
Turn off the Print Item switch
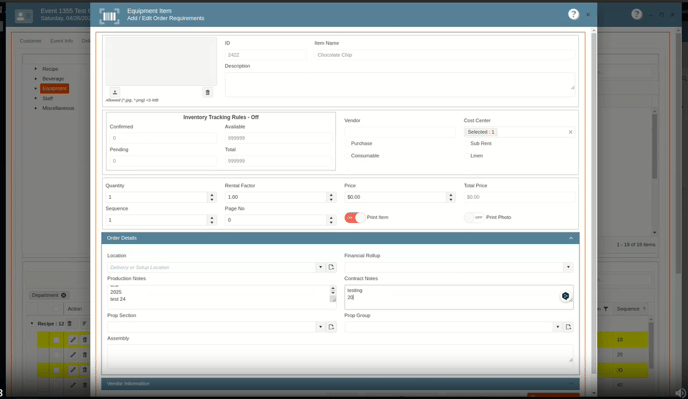(x=355, y=217)
